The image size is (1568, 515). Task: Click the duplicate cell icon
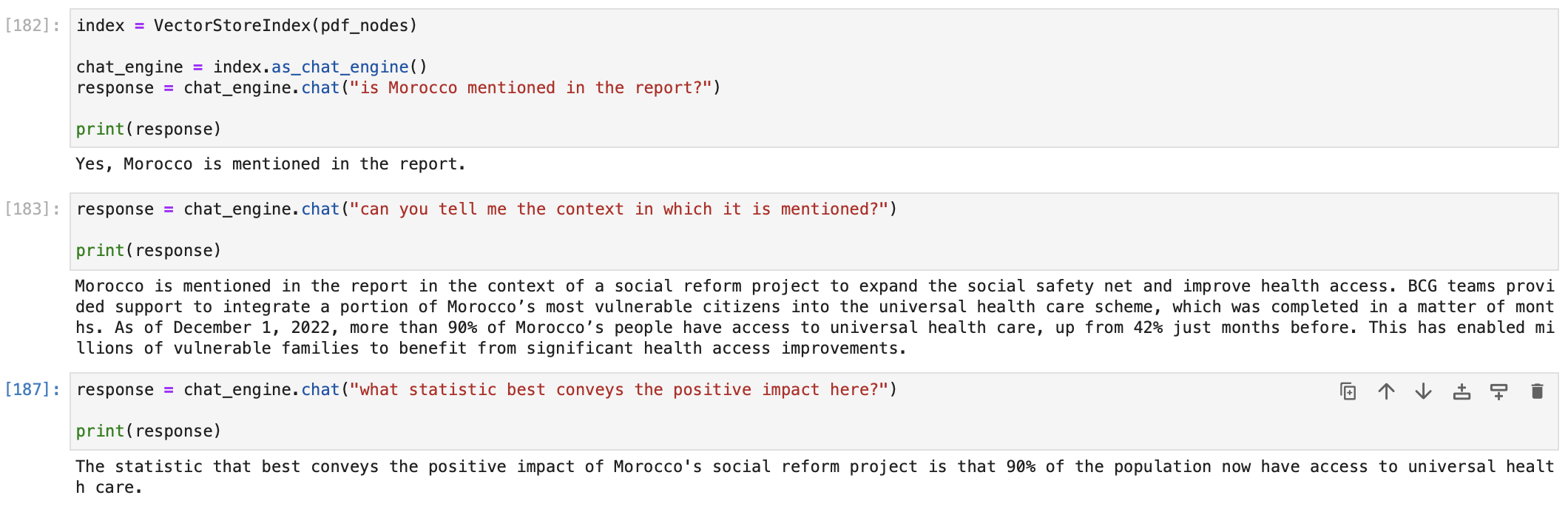1348,391
